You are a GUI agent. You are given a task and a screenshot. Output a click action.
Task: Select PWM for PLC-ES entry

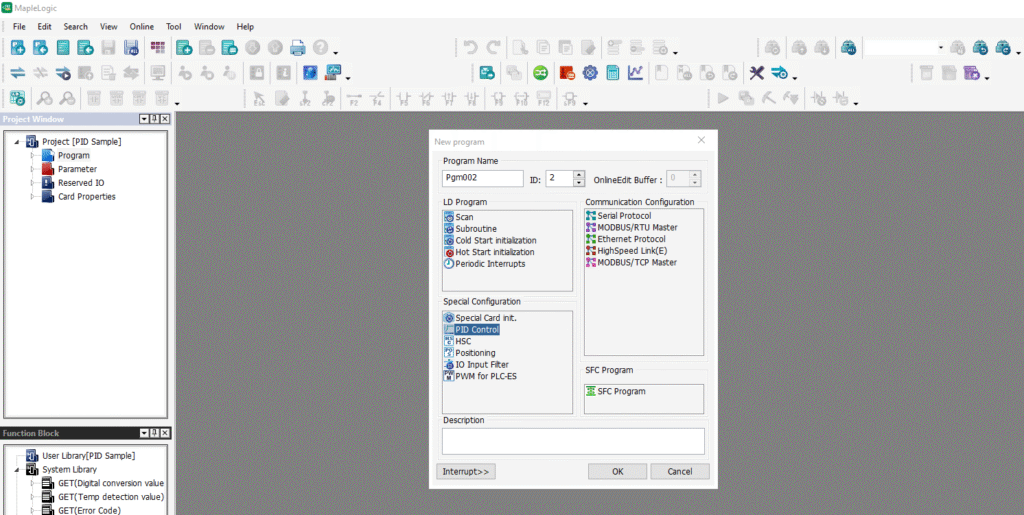click(x=486, y=377)
